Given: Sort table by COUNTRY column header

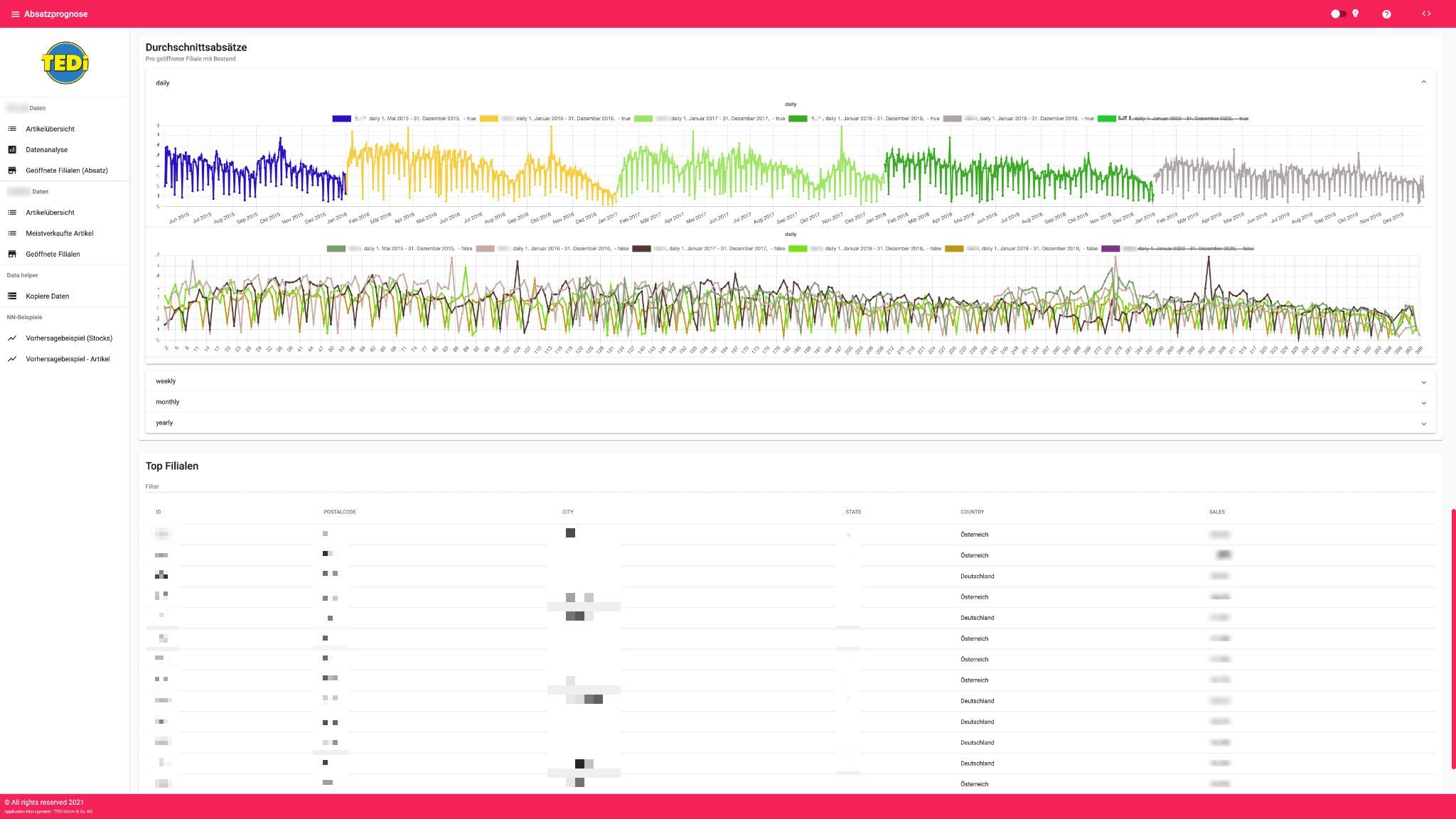Looking at the screenshot, I should (972, 512).
